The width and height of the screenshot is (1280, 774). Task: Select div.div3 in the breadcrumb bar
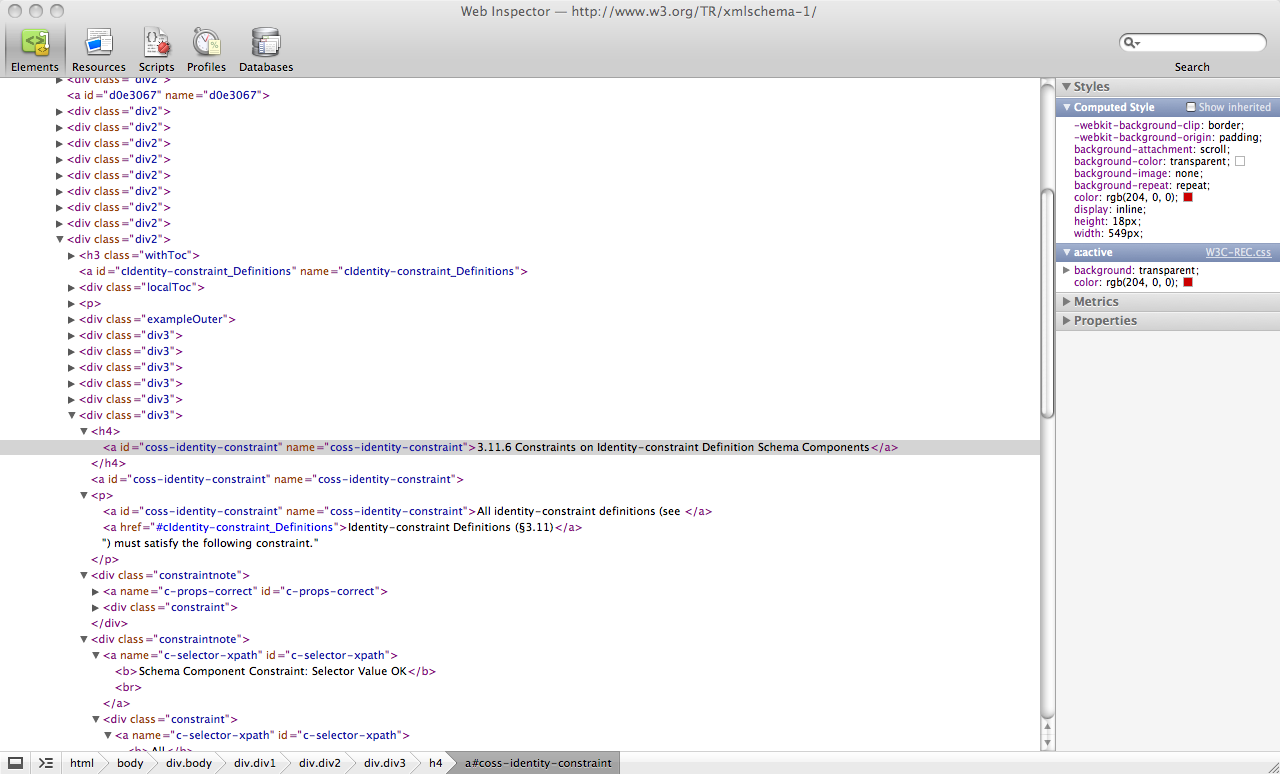pos(384,763)
